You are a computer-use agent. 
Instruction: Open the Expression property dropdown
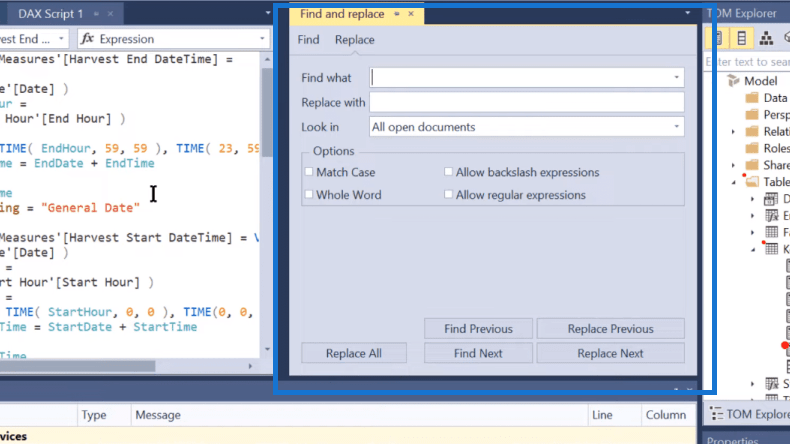pyautogui.click(x=262, y=39)
